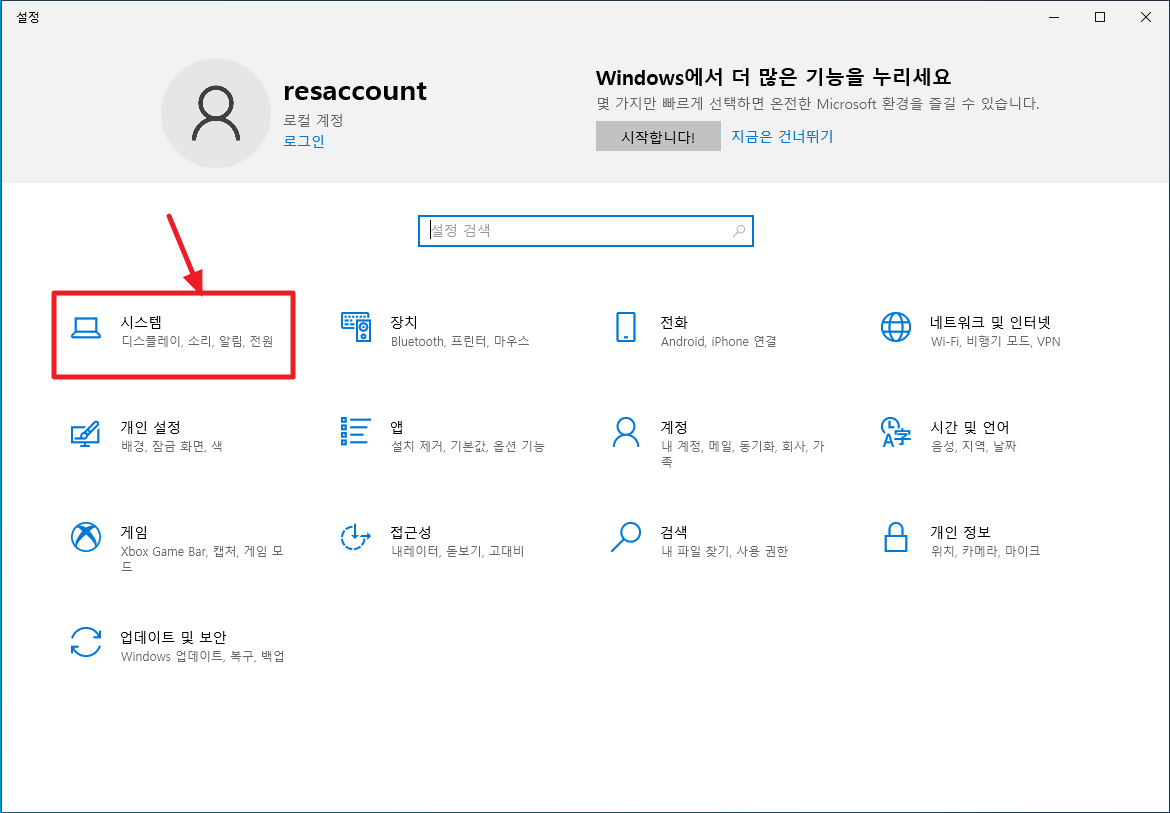Open the 시스템 laptop icon

86,327
